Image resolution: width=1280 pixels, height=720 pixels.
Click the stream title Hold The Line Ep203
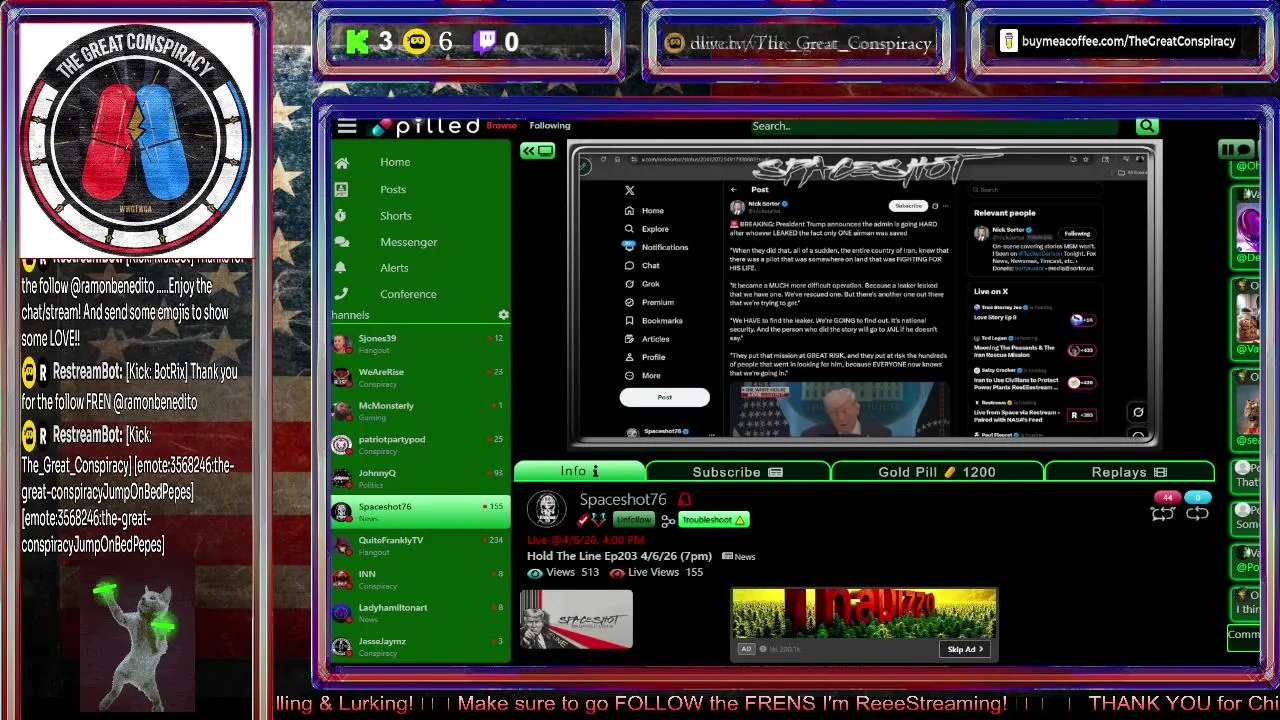point(619,556)
